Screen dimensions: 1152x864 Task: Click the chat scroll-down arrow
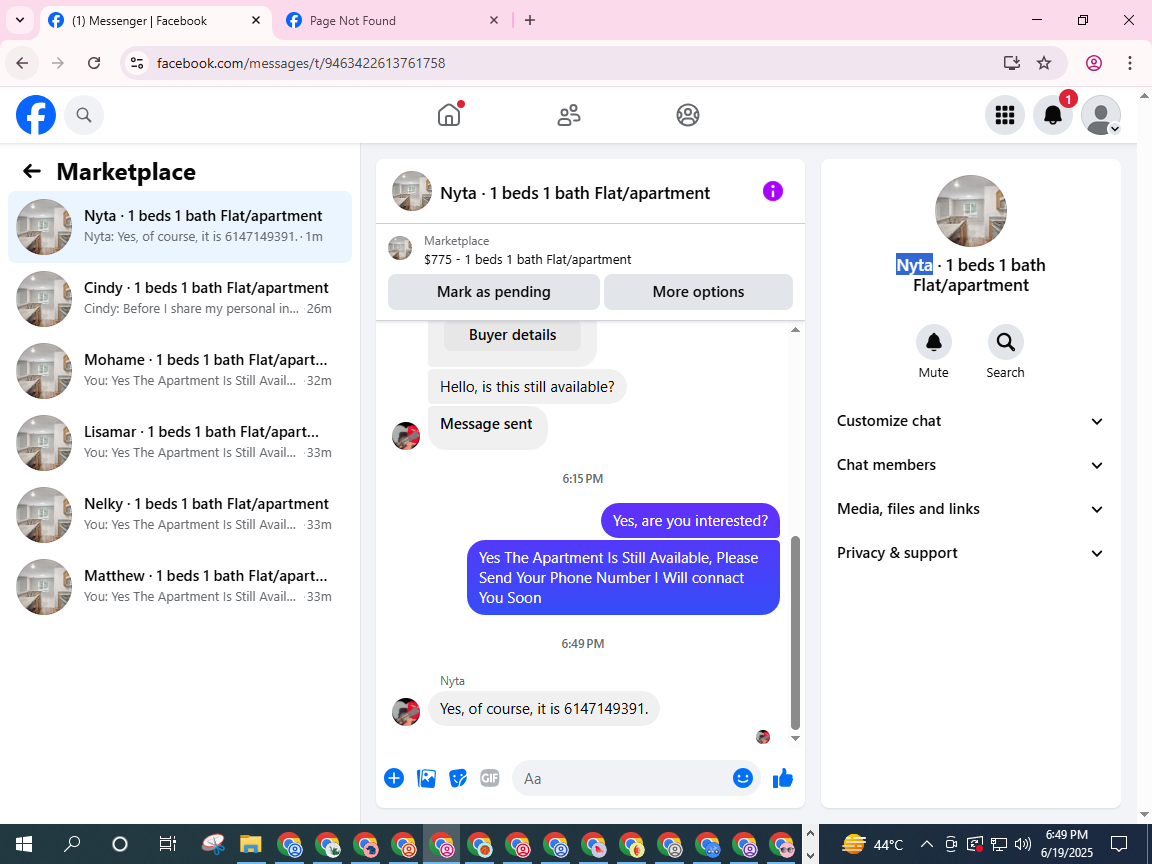[x=795, y=738]
